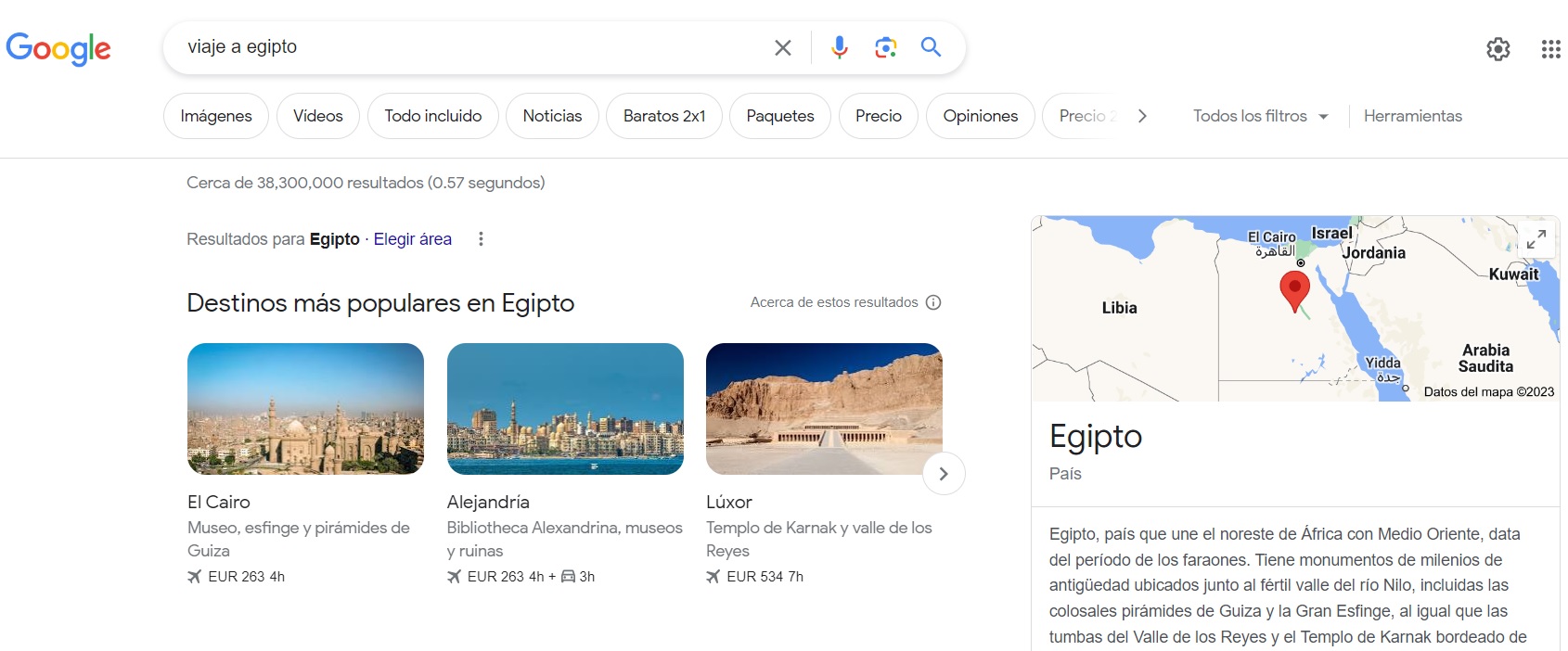Click 'Bibliotheca Alexandrina, museos y ruinas' description

click(x=565, y=539)
